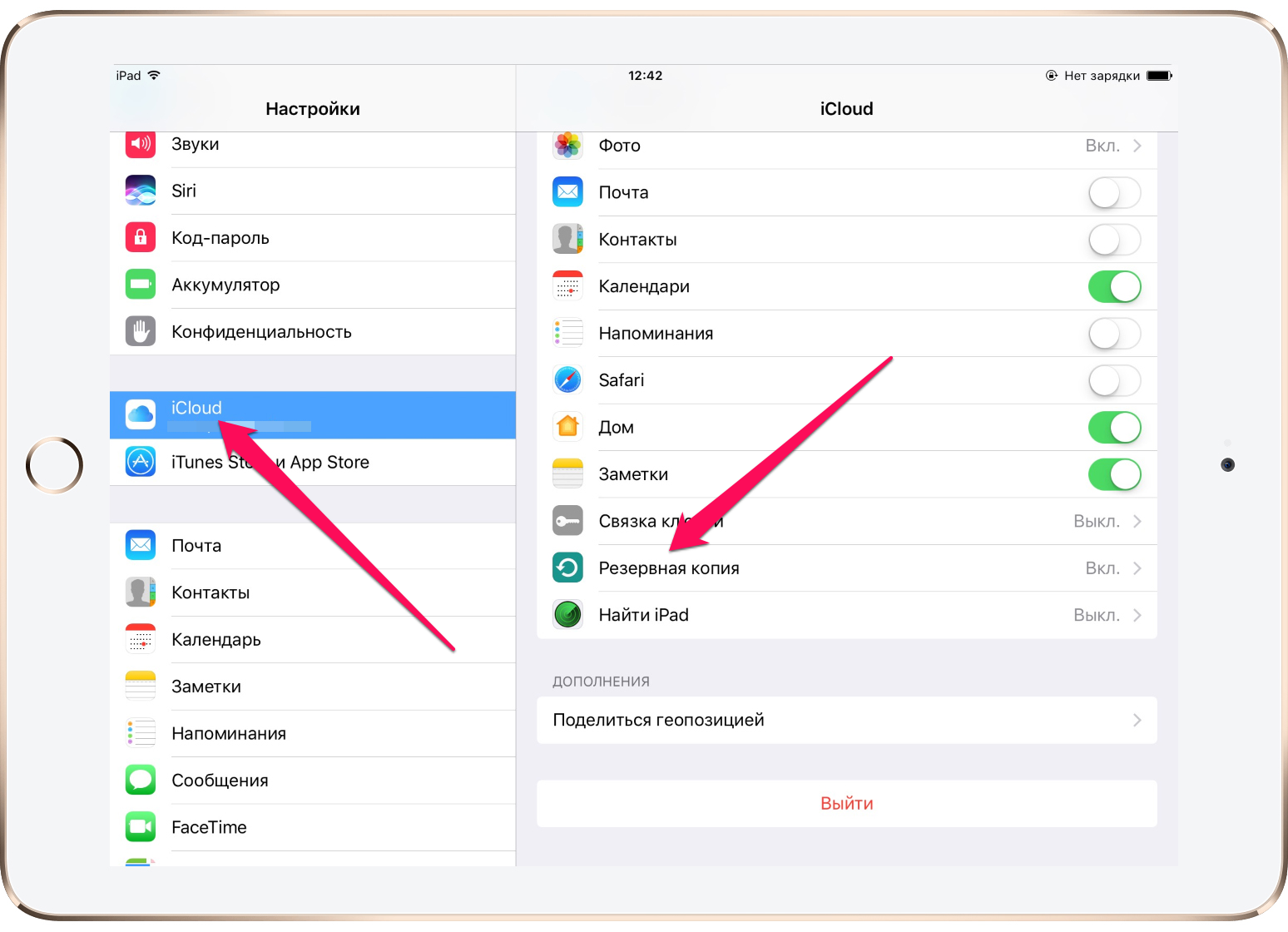Open Фото row in iCloud panel
Viewport: 1288px width, 932px height.
point(847,148)
